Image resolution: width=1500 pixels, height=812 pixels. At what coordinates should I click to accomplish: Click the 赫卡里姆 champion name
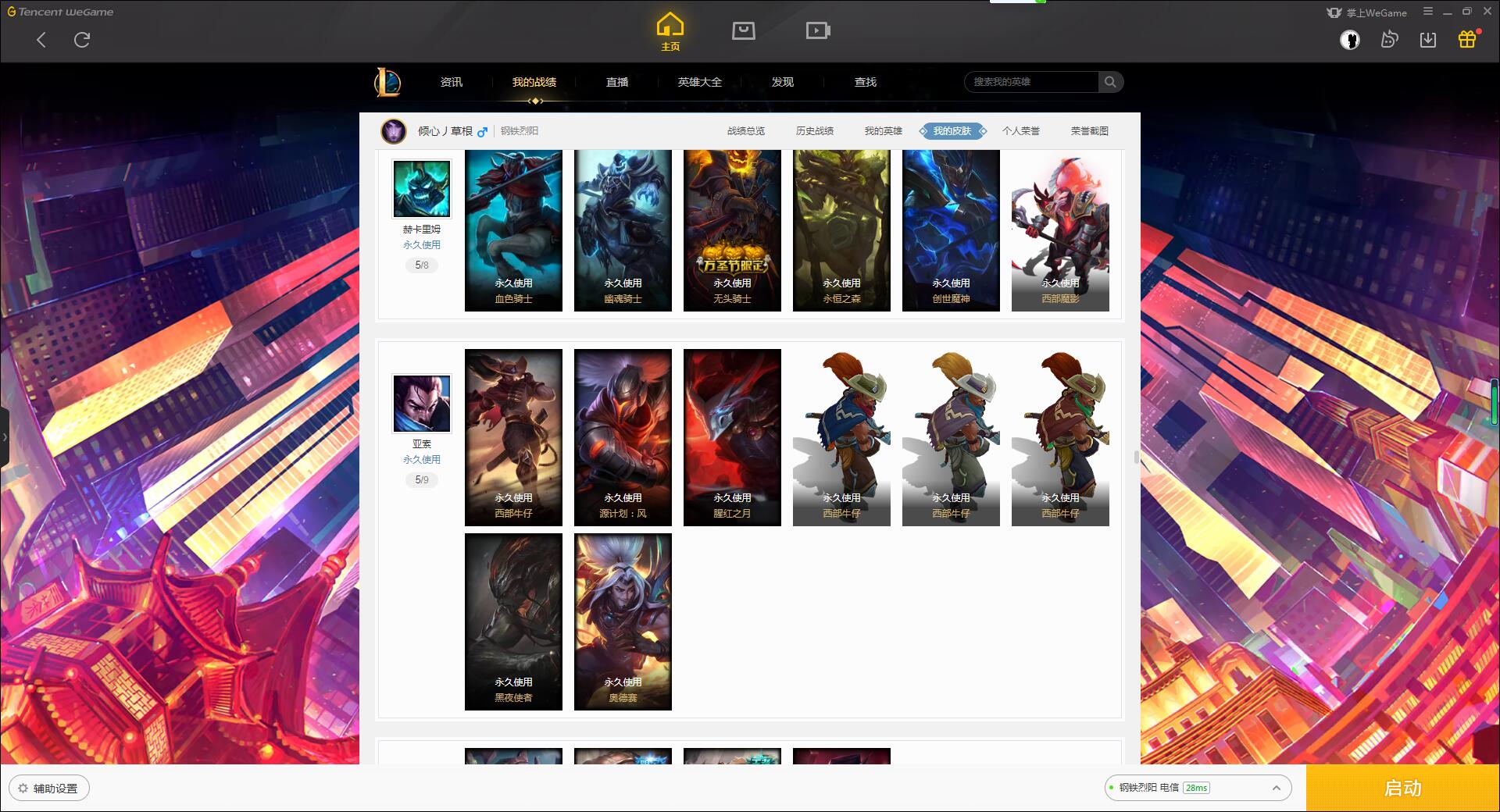click(422, 230)
